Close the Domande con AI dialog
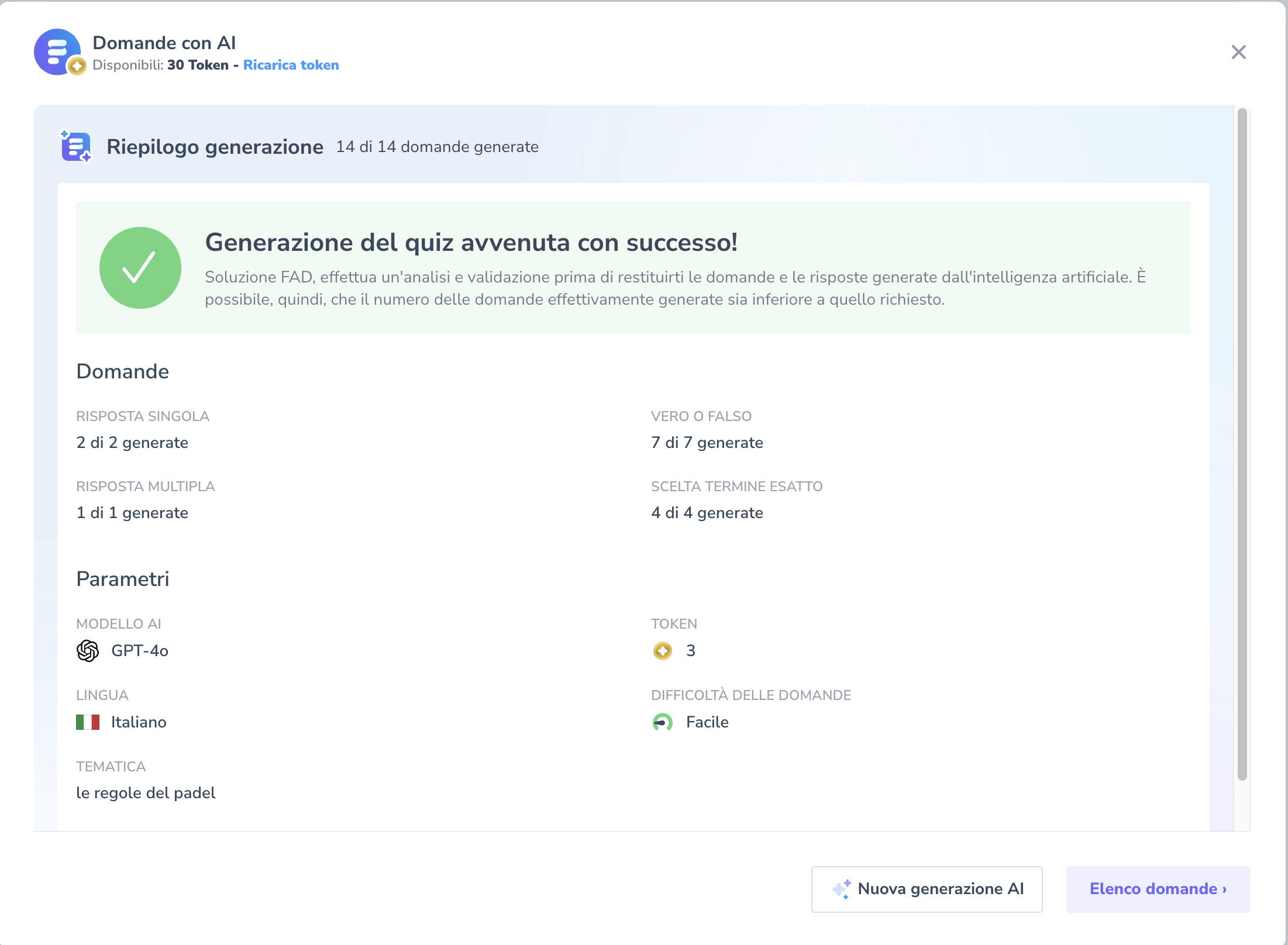This screenshot has height=945, width=1288. (1238, 52)
